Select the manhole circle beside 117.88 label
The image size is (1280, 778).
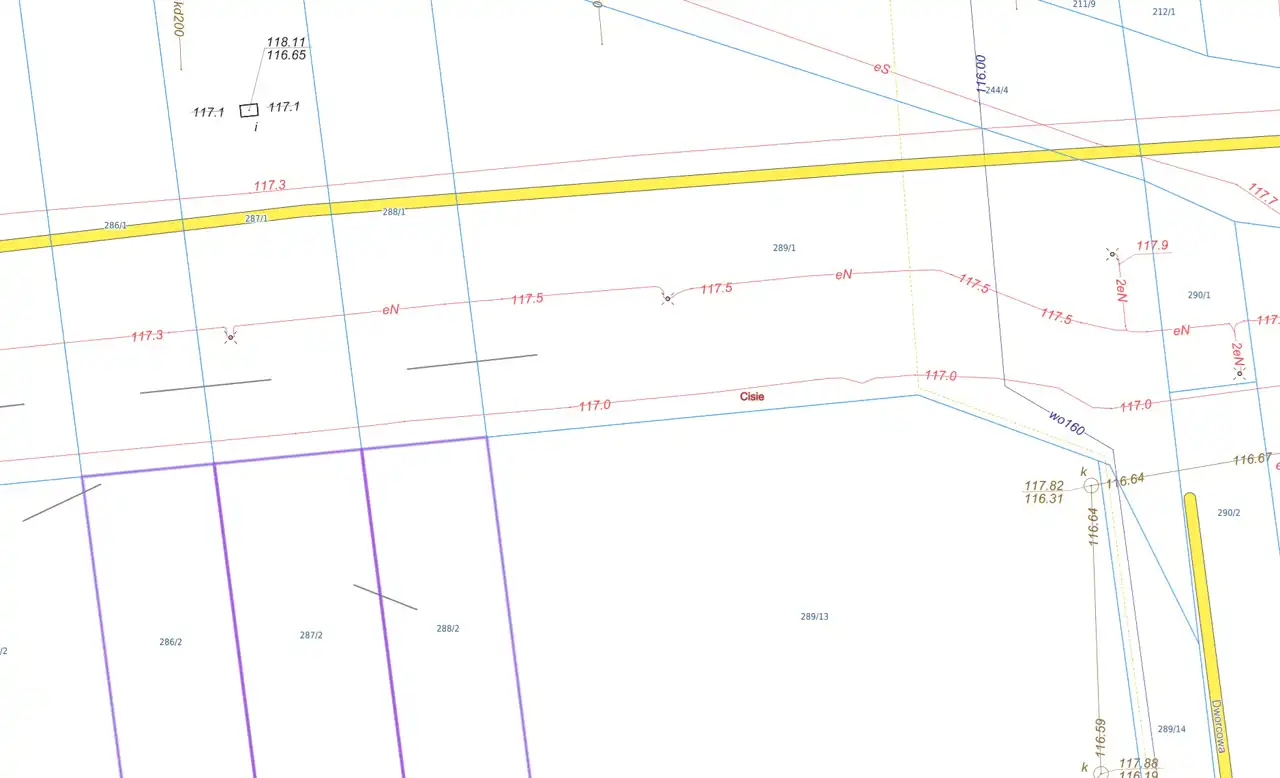1101,772
